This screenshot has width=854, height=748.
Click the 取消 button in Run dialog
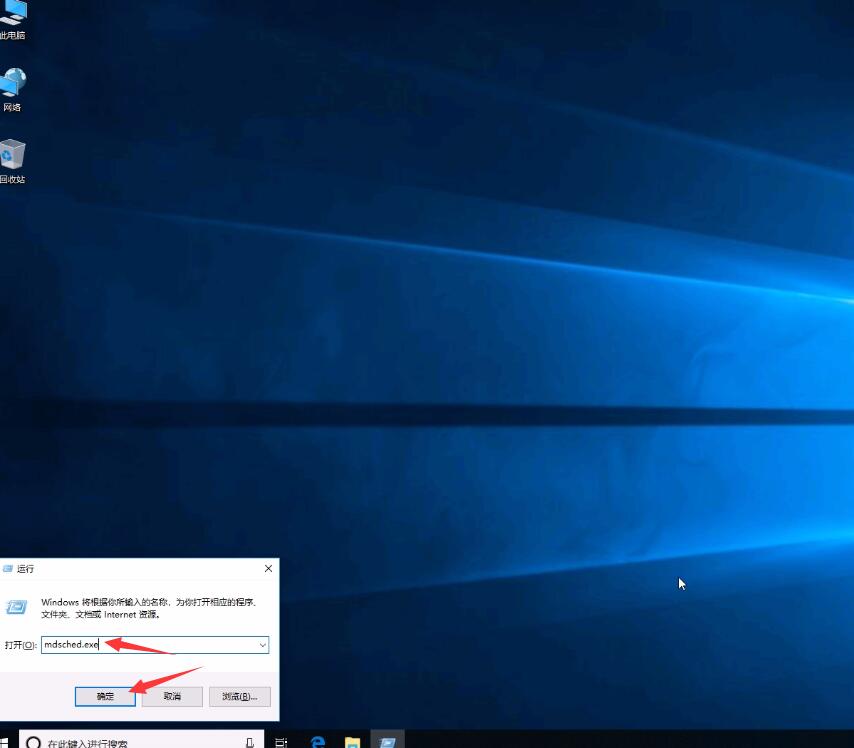172,696
